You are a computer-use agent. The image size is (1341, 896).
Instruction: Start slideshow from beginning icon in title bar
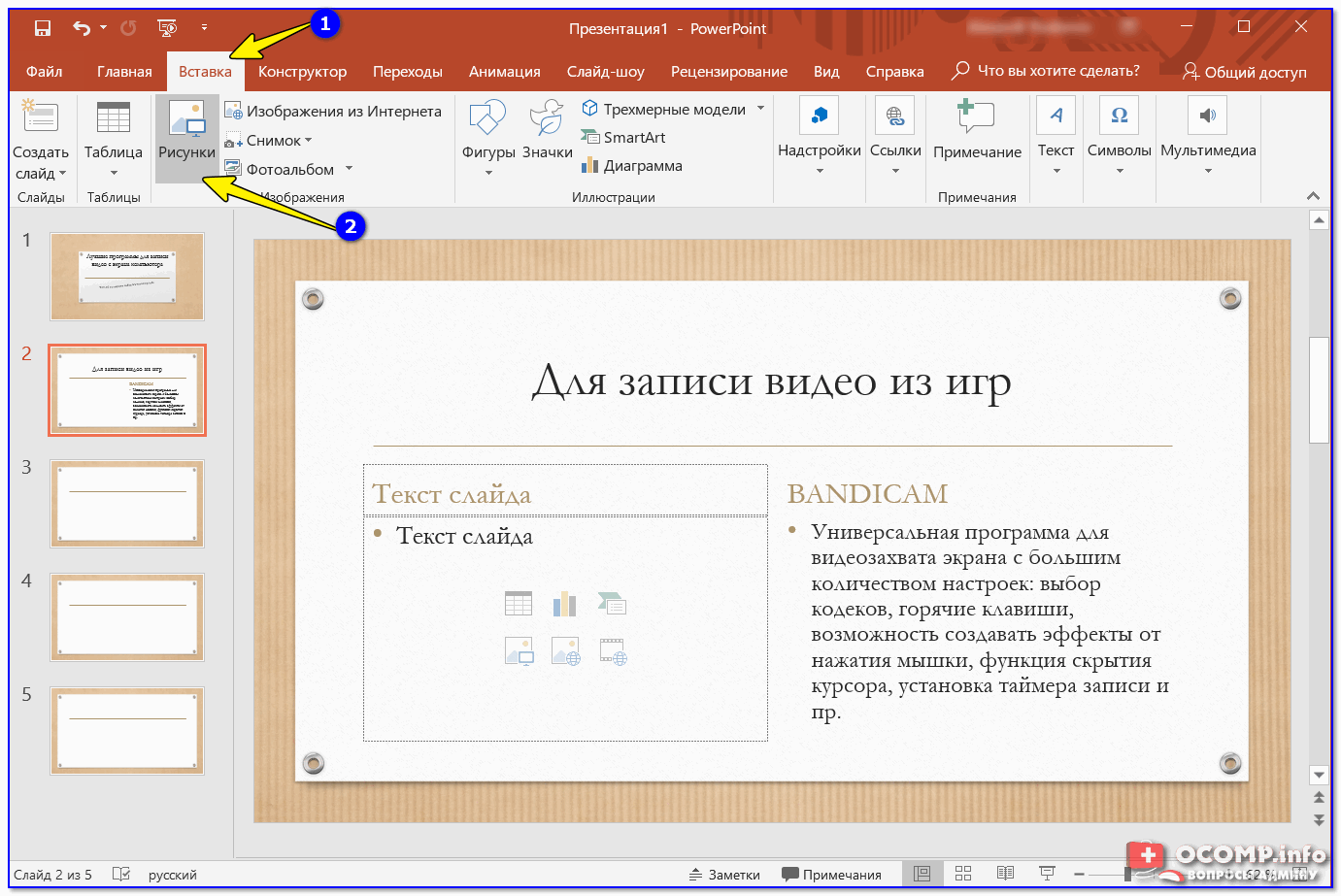[x=167, y=28]
